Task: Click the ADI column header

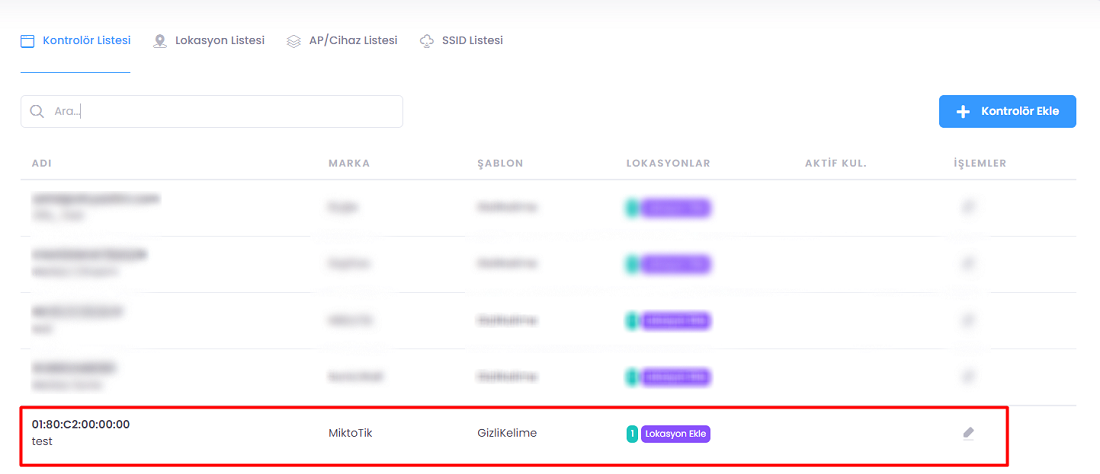Action: pos(42,163)
